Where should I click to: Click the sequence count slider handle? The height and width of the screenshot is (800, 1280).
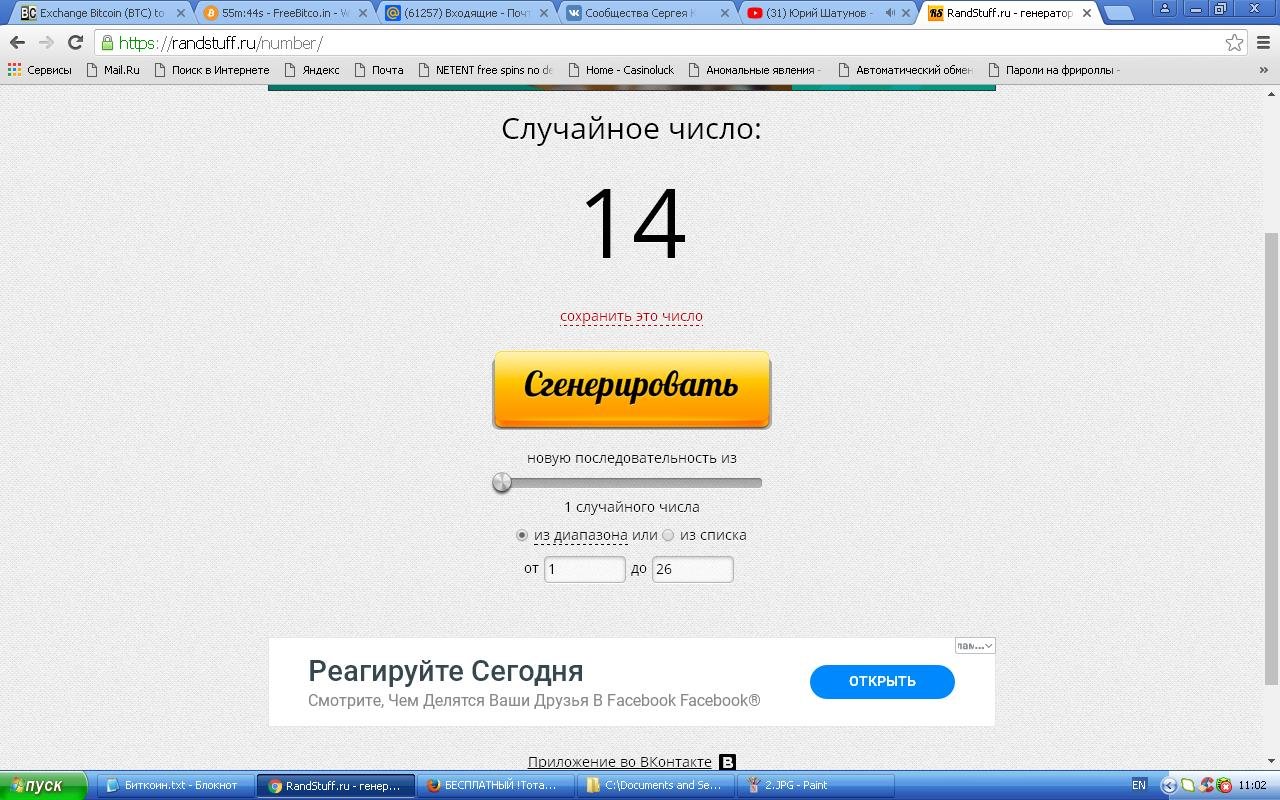[x=502, y=483]
